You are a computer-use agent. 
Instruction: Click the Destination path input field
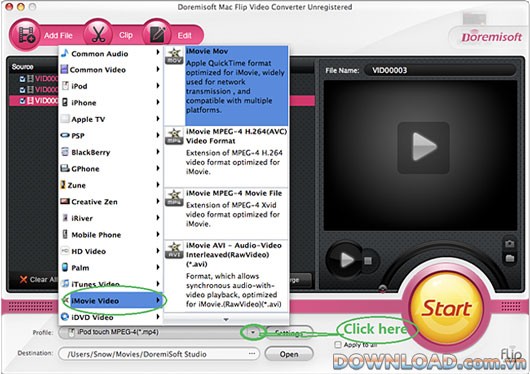[x=159, y=354]
